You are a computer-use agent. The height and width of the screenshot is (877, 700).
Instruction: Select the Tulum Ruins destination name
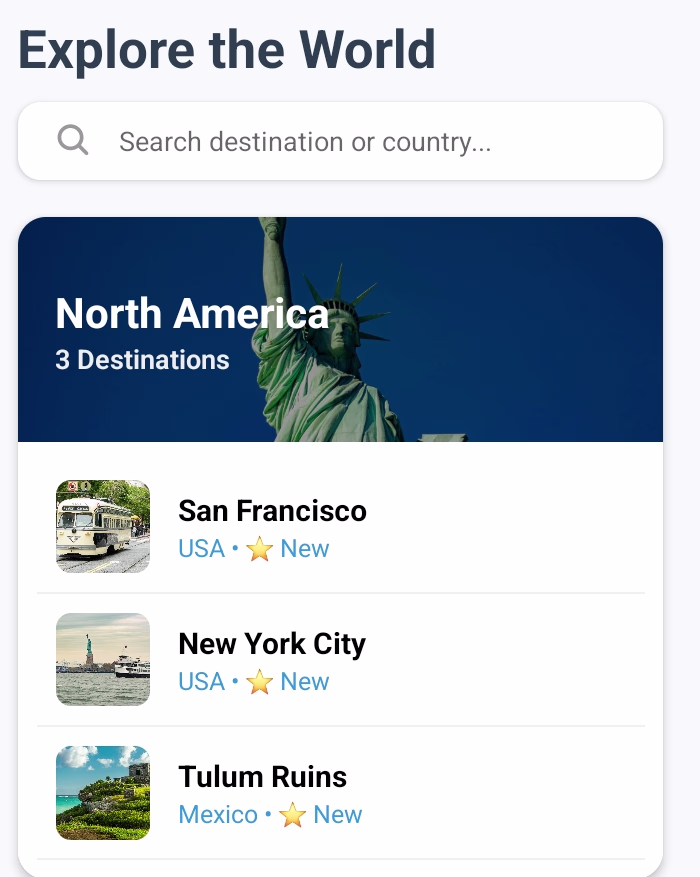(x=262, y=777)
